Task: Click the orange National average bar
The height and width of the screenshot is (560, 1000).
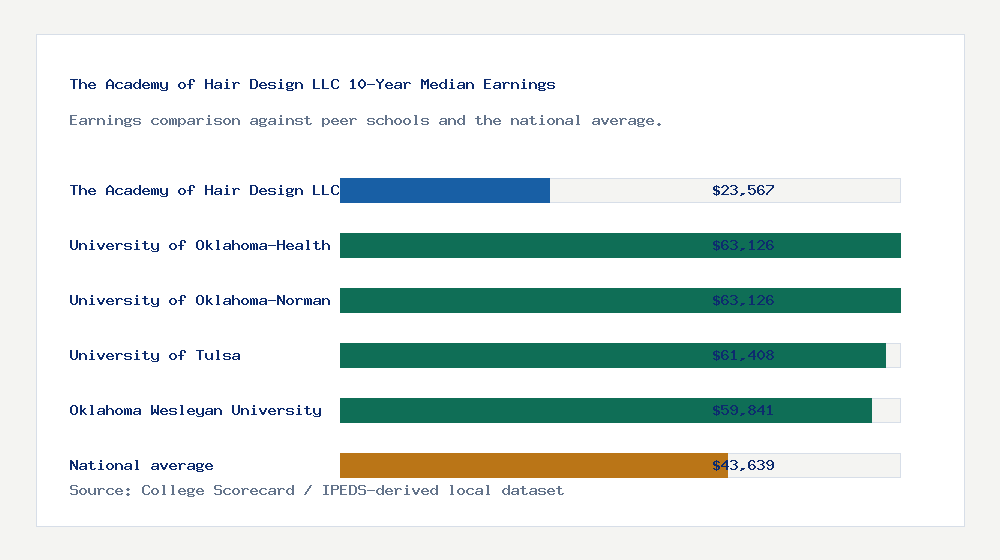Action: click(534, 466)
